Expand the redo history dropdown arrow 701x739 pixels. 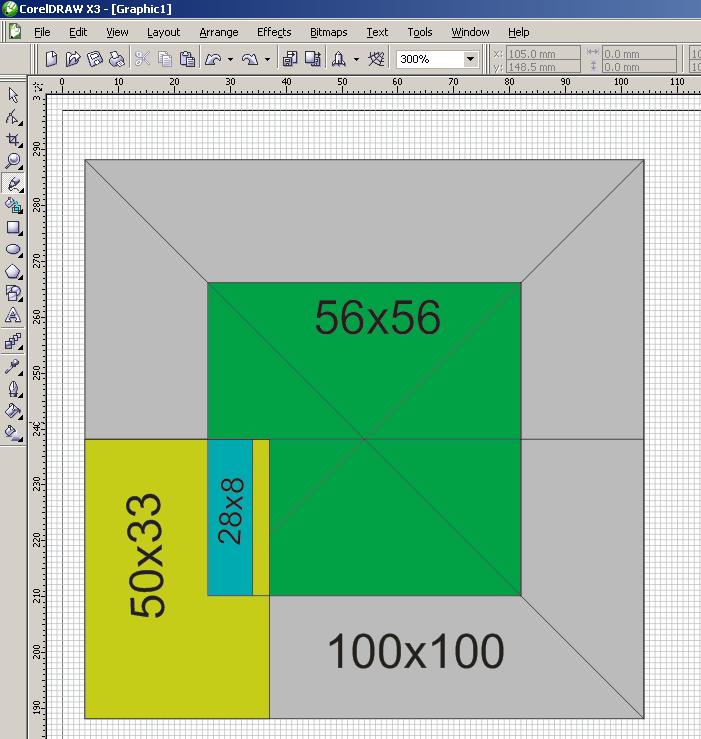267,59
